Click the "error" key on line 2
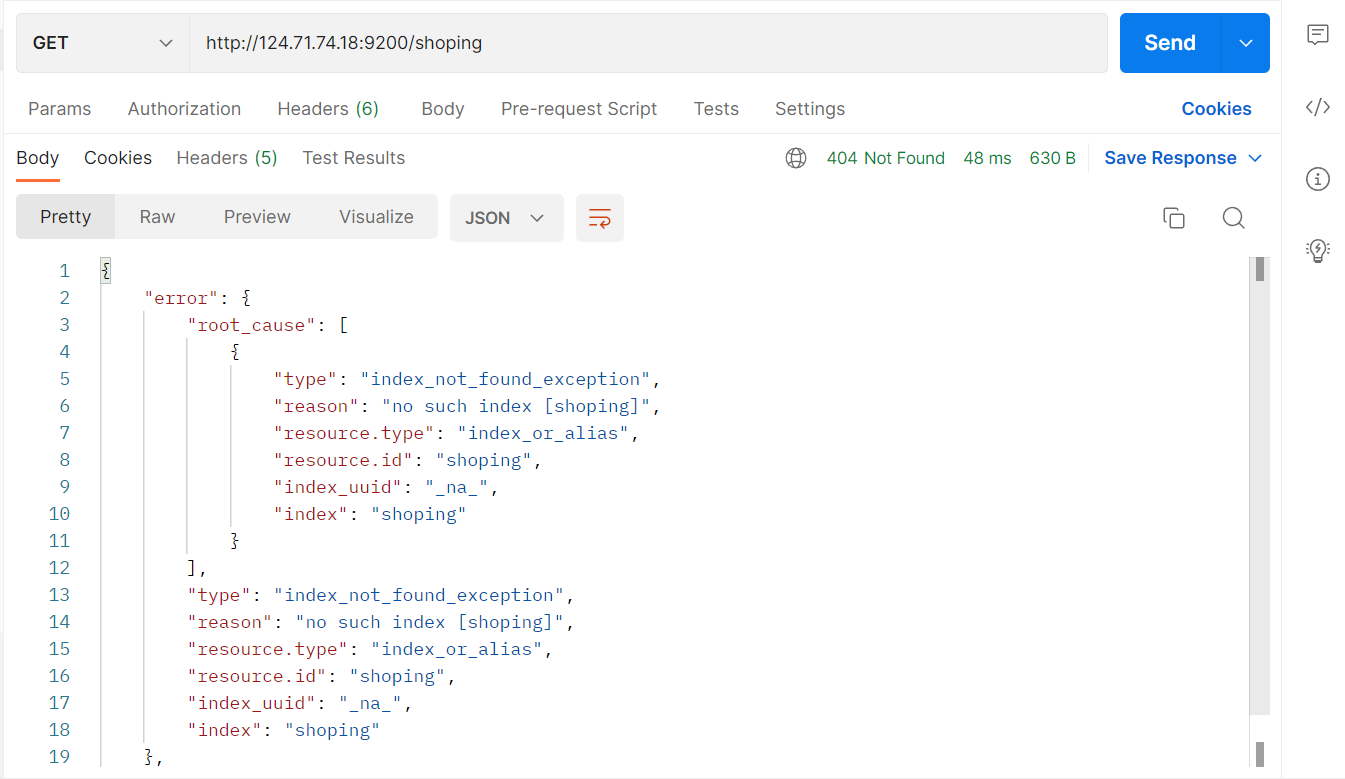Screen dimensions: 1345x779 [181, 298]
